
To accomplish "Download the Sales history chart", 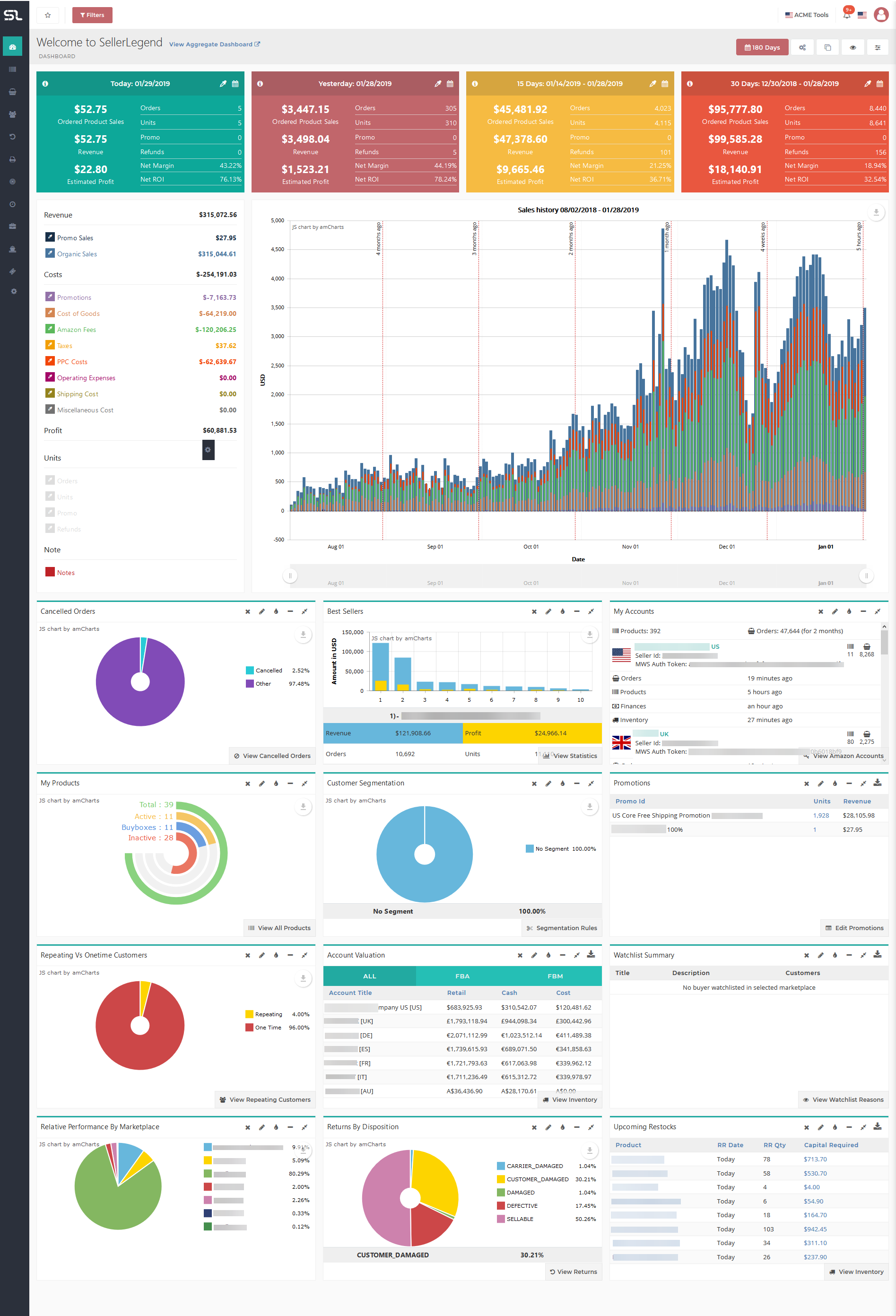I will (x=876, y=212).
